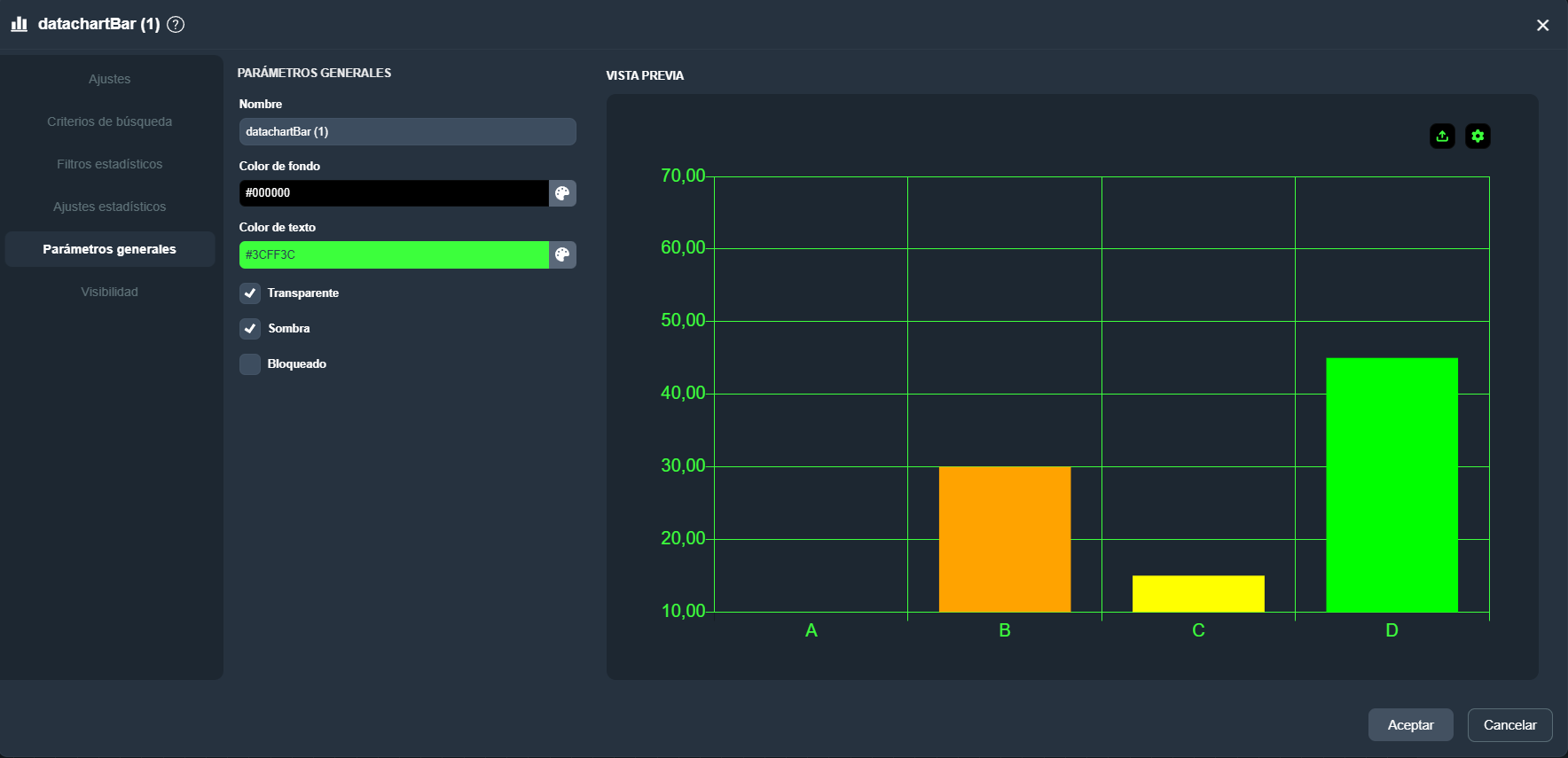
Task: Close the datachartBar dialog
Action: click(x=1542, y=26)
